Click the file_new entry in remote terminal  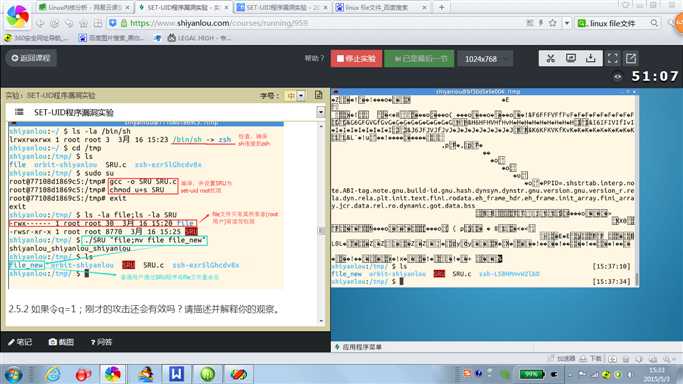click(x=347, y=274)
